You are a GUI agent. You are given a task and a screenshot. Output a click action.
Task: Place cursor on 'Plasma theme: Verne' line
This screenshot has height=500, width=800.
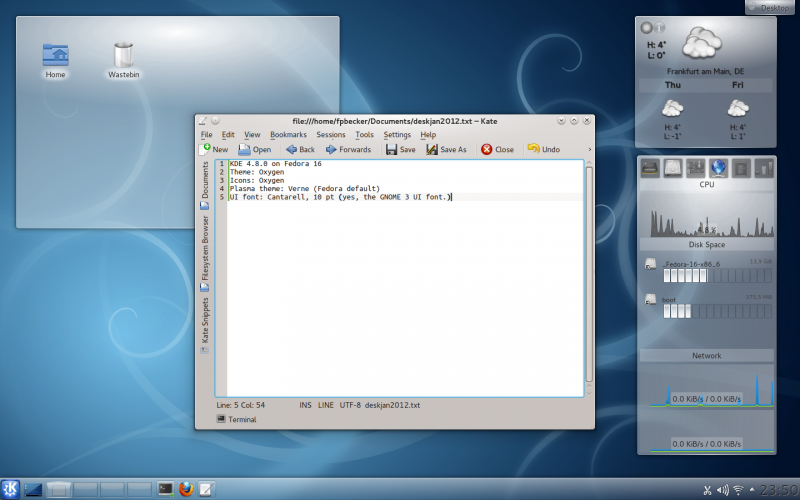pos(305,188)
